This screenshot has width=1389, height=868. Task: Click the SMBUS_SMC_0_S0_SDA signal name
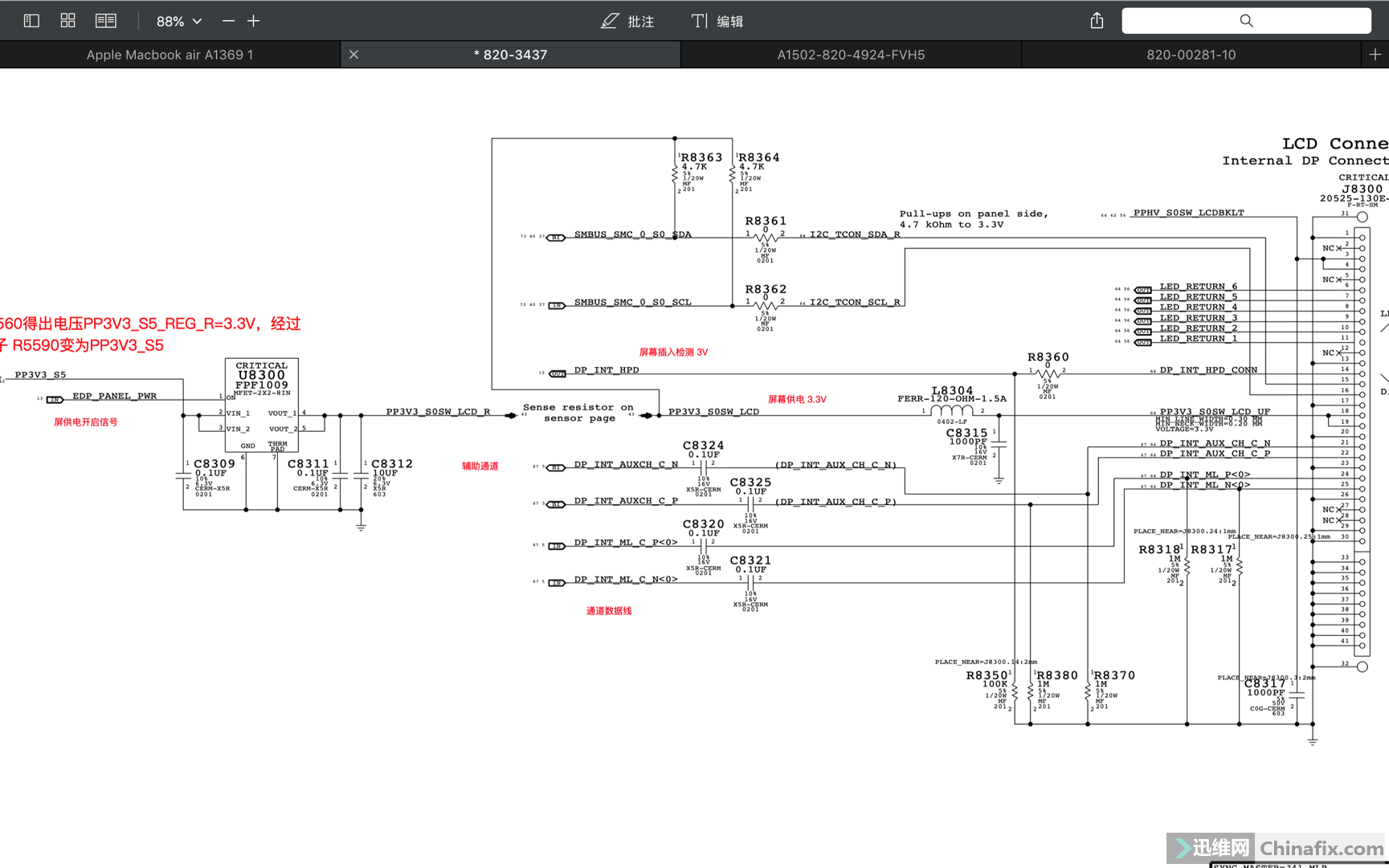(632, 234)
